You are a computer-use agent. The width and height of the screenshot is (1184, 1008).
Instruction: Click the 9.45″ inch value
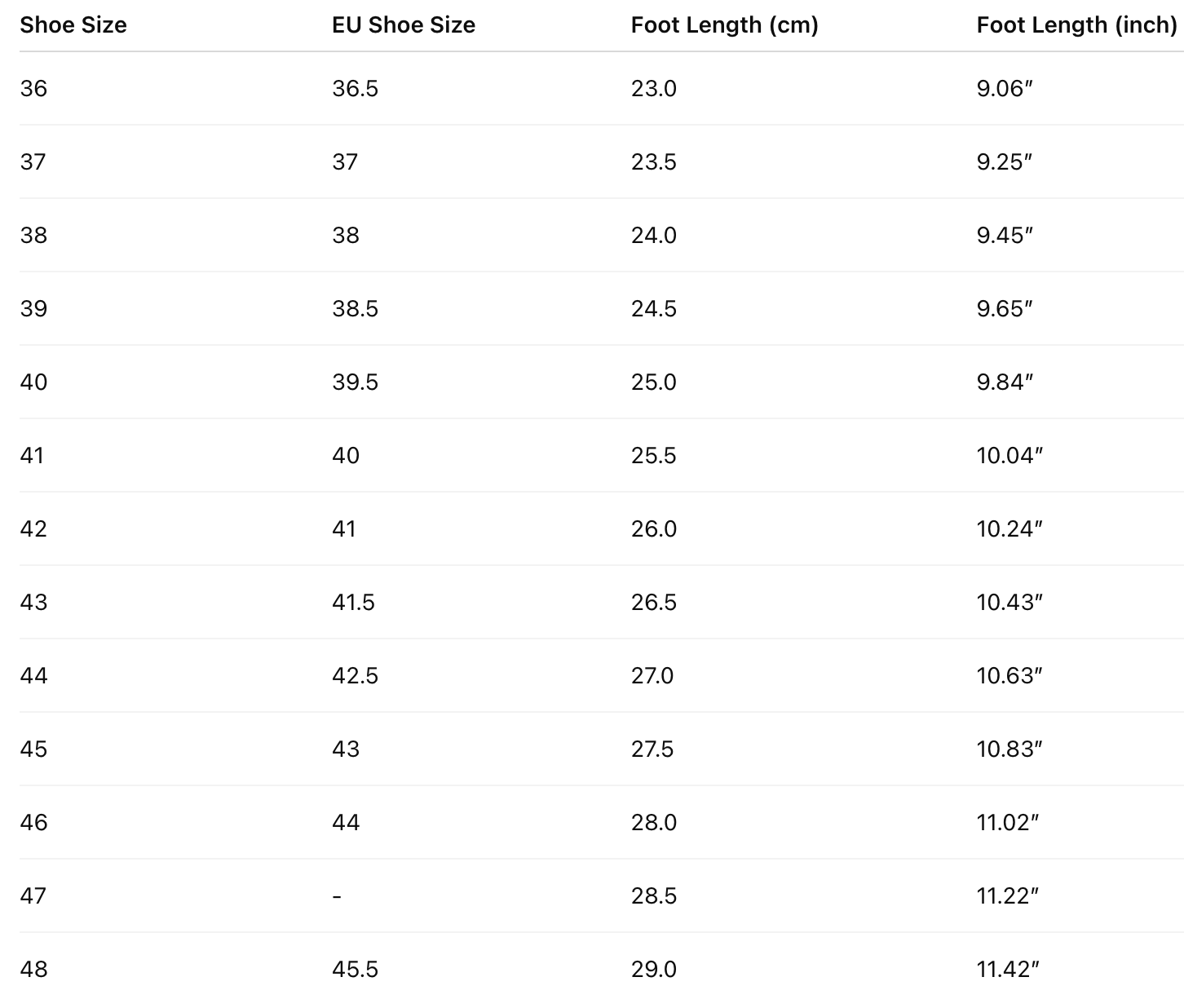[1005, 235]
